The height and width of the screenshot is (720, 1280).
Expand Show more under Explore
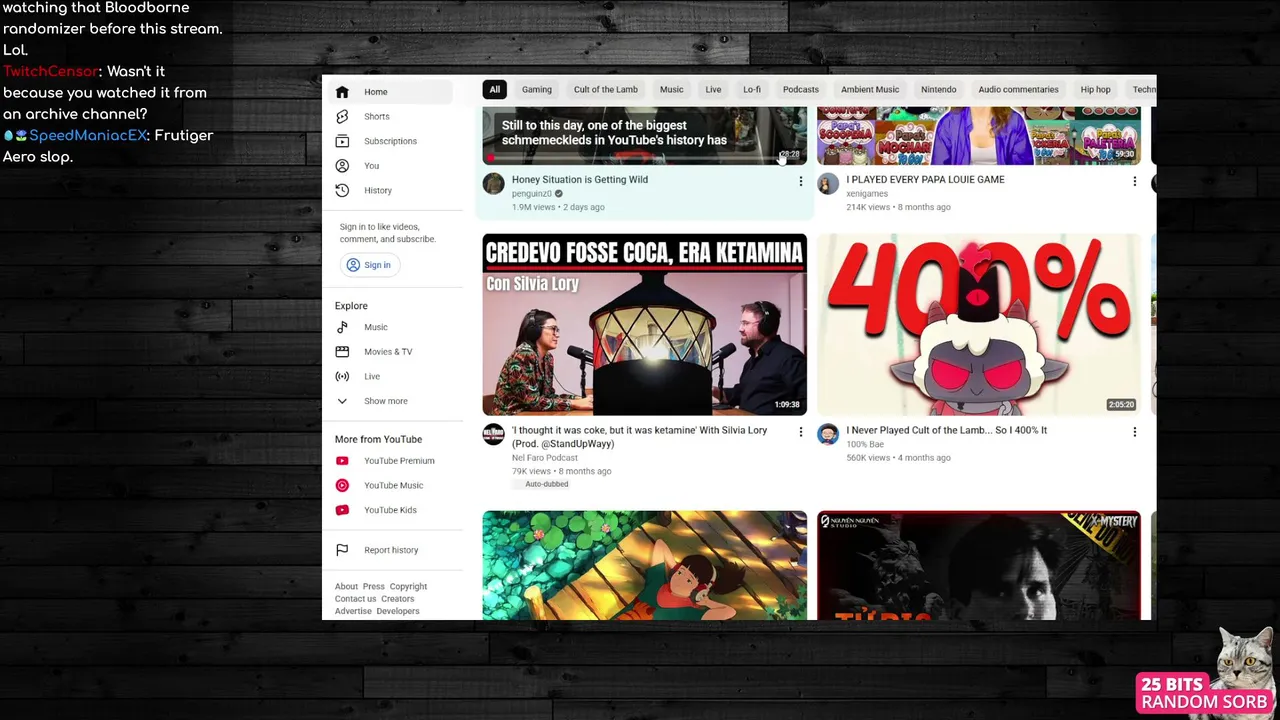click(x=390, y=401)
